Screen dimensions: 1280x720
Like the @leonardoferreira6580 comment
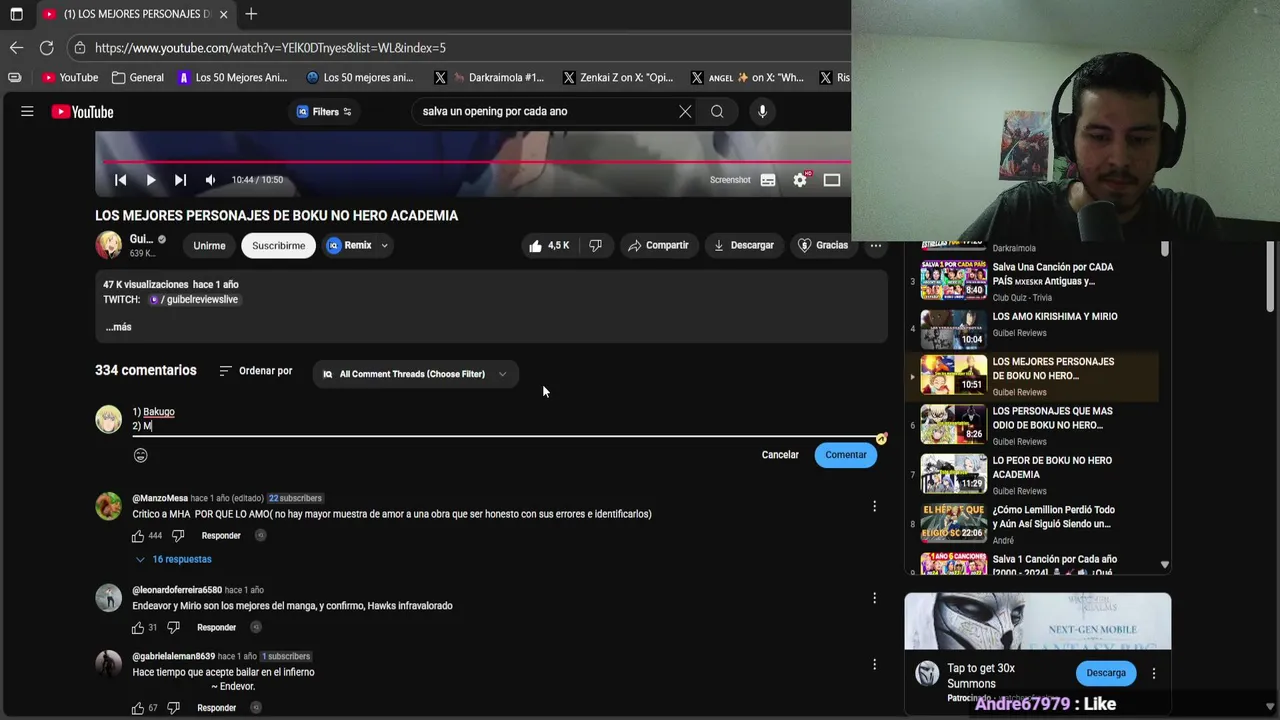pos(138,628)
